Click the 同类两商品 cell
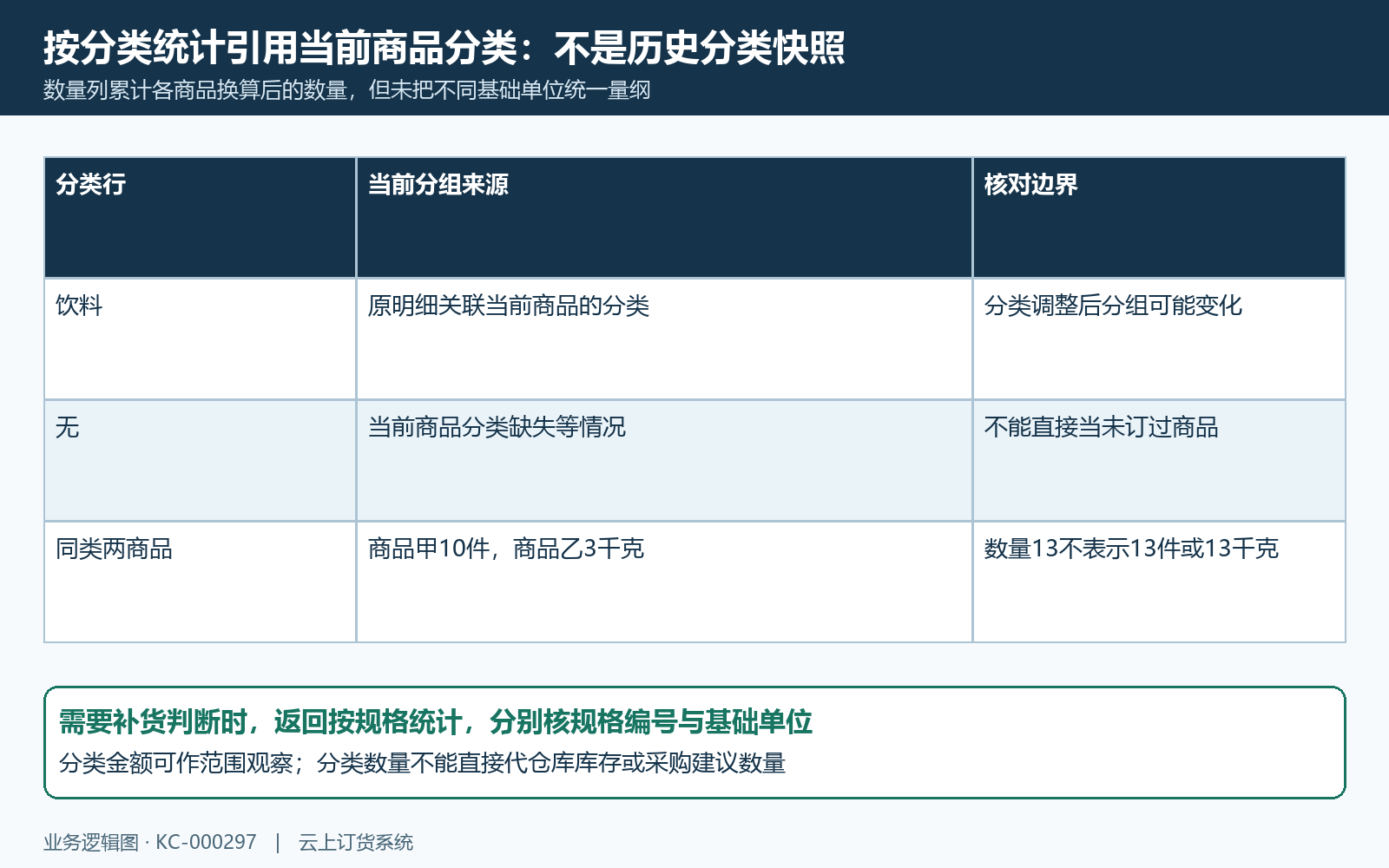 pos(201,582)
